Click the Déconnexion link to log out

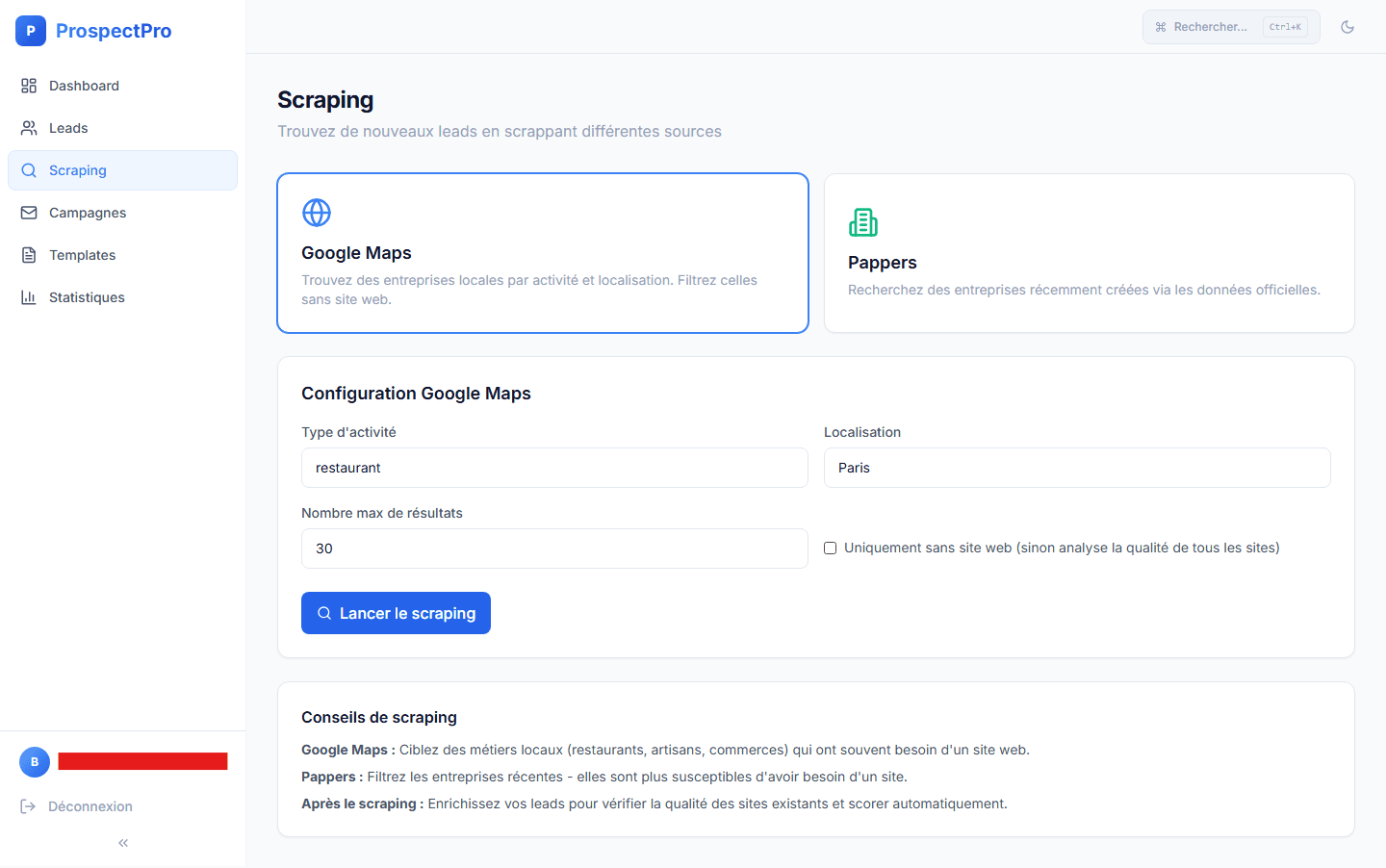pyautogui.click(x=90, y=806)
